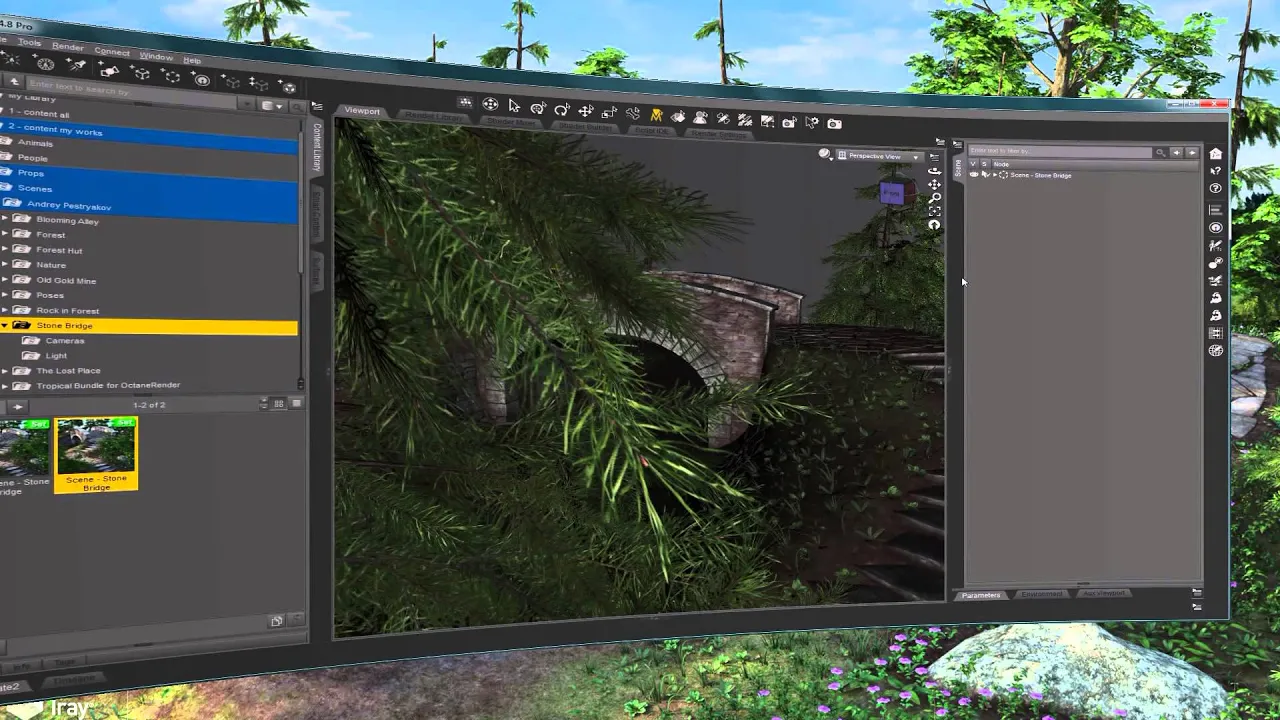Select the Spot Render camera tool
Viewport: 1280px width, 720px height.
point(789,122)
